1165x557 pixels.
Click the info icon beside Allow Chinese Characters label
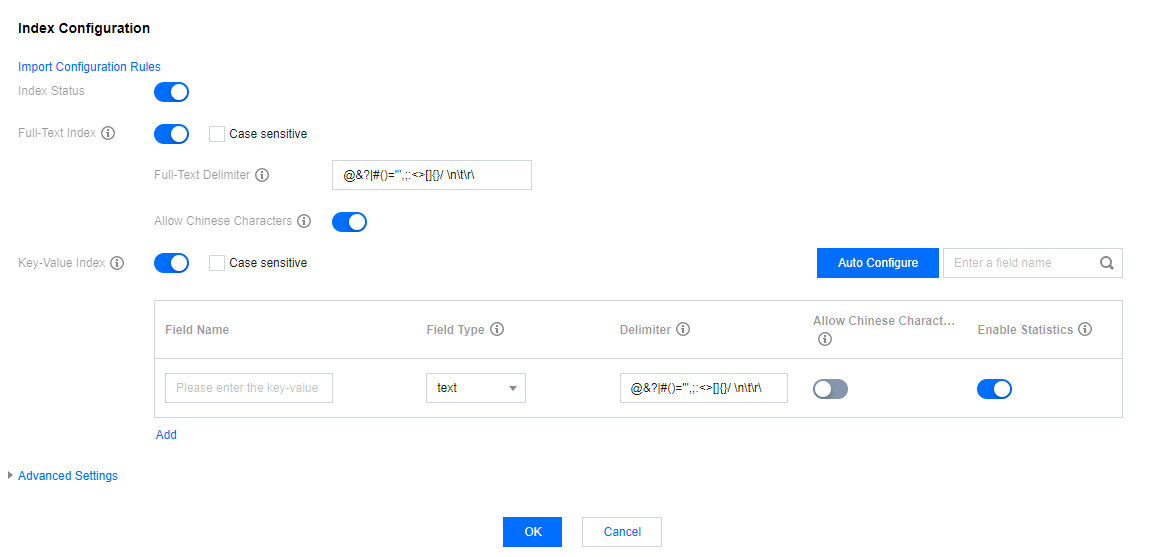(x=304, y=221)
